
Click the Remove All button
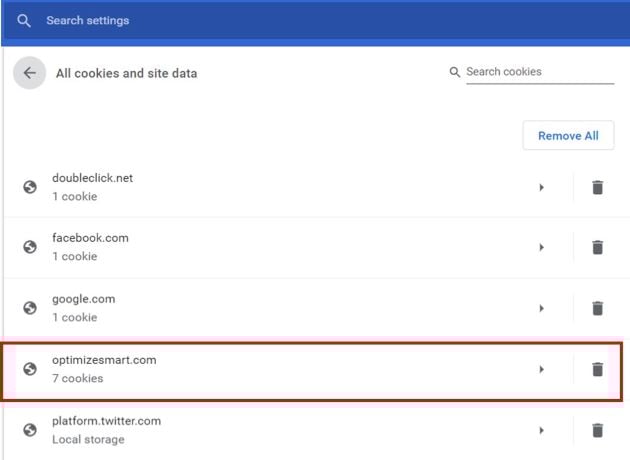(x=568, y=135)
